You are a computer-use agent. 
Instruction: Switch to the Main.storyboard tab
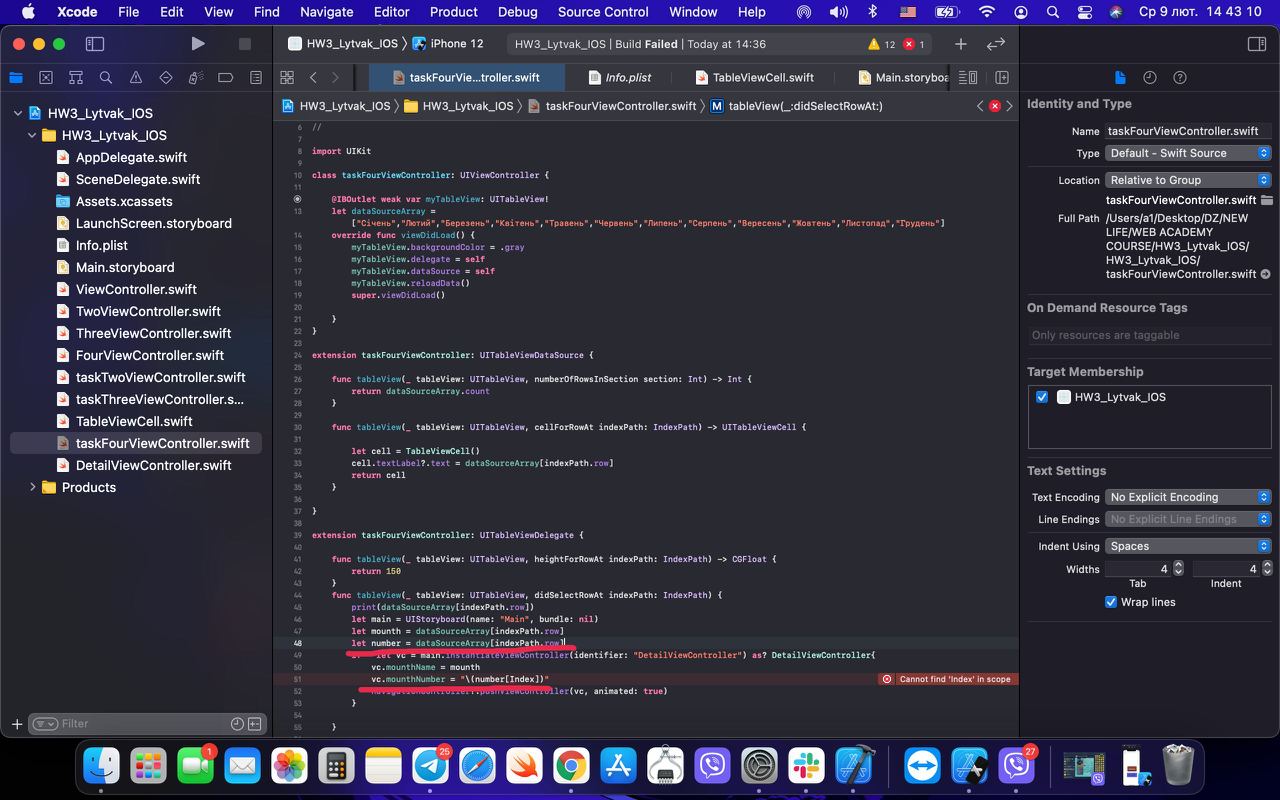902,77
